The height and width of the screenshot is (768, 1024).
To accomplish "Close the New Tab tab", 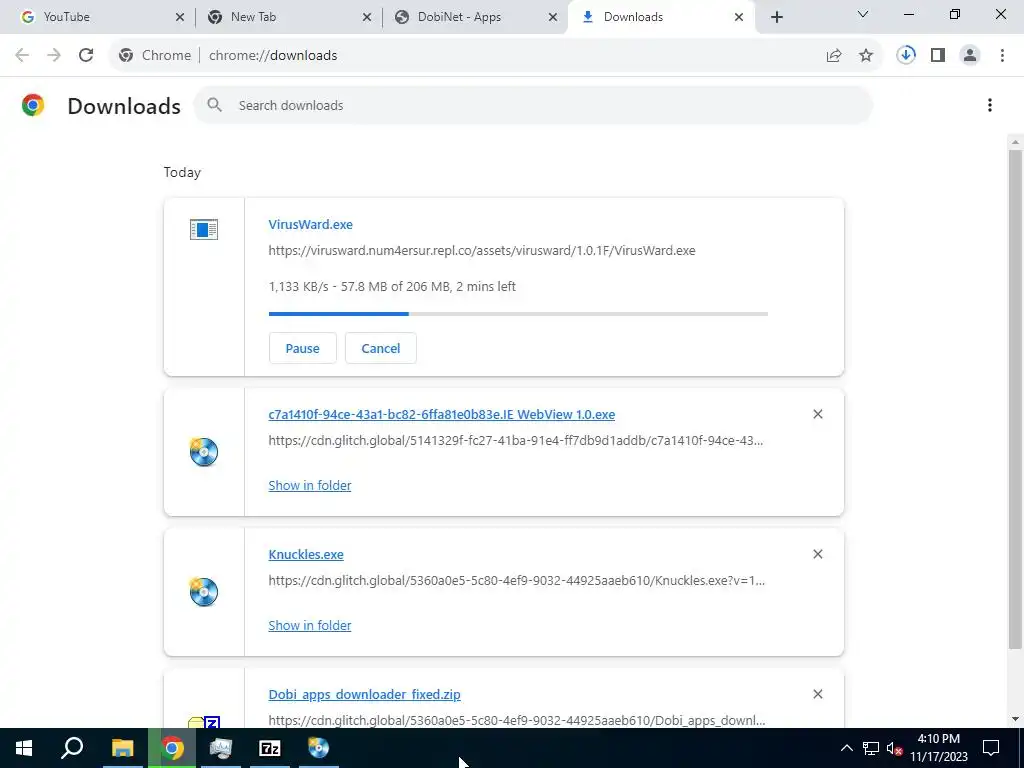I will (367, 17).
